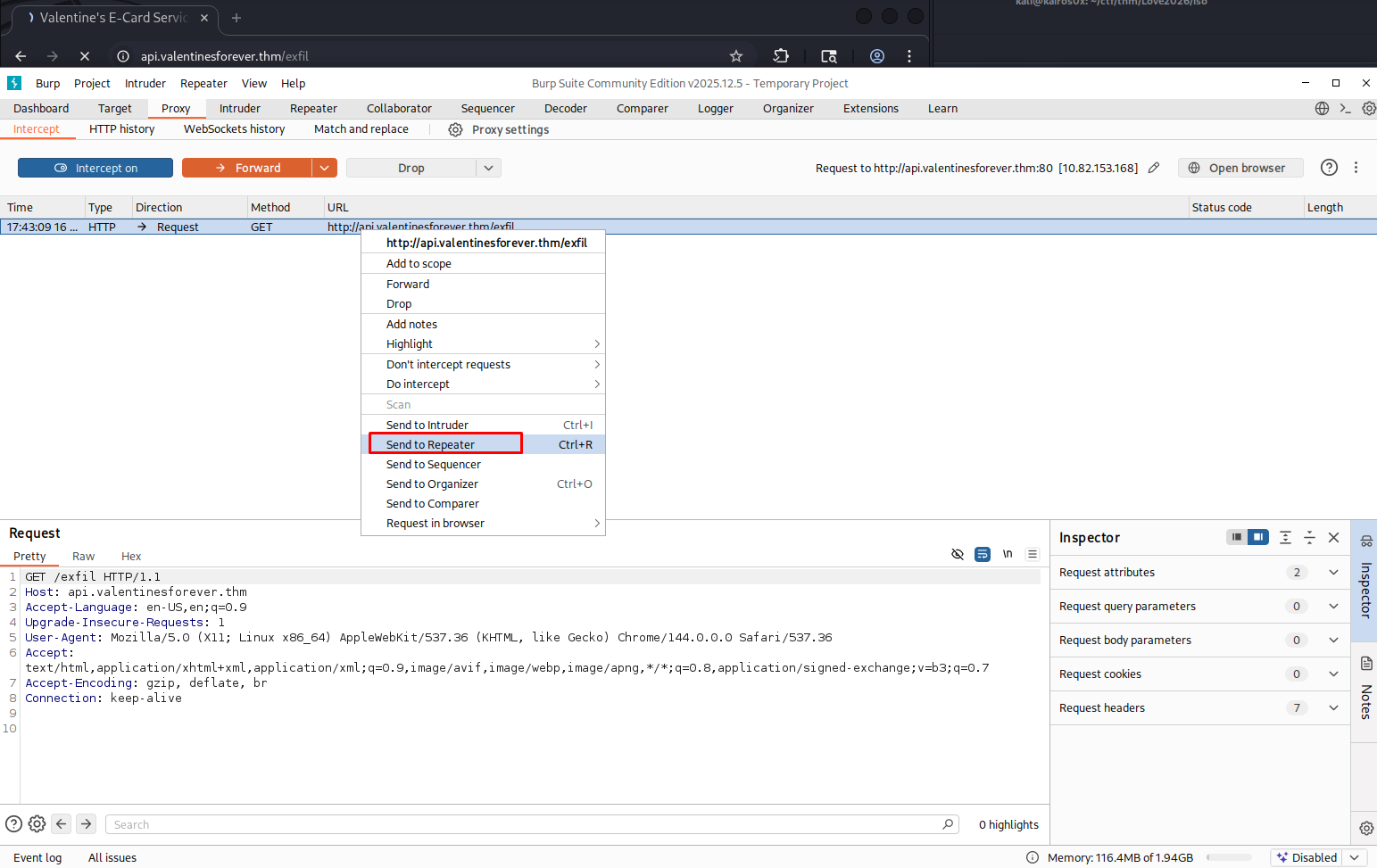Open the Proxy settings gear
The width and height of the screenshot is (1377, 868).
coord(455,129)
